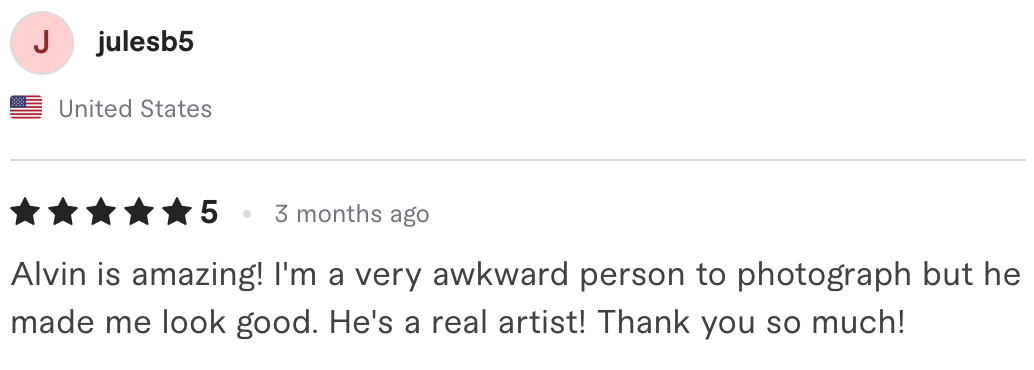
Task: Select the United States country label
Action: 135,109
